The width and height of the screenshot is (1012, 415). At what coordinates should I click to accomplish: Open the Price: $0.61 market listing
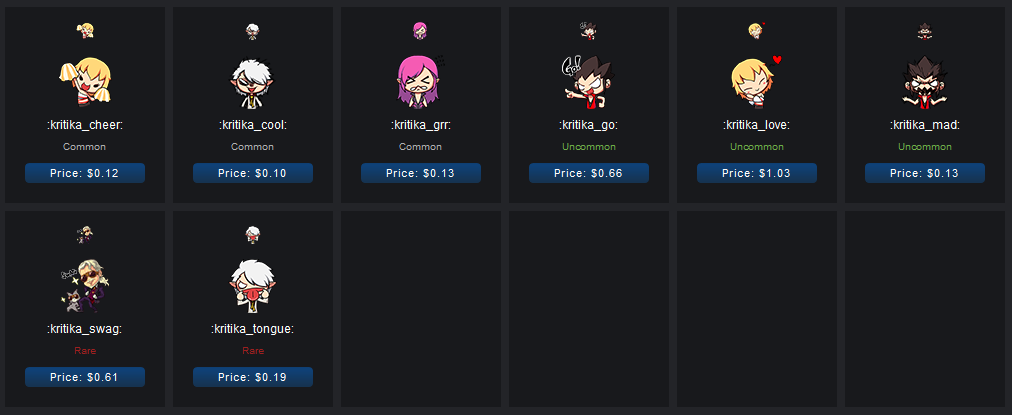(85, 377)
